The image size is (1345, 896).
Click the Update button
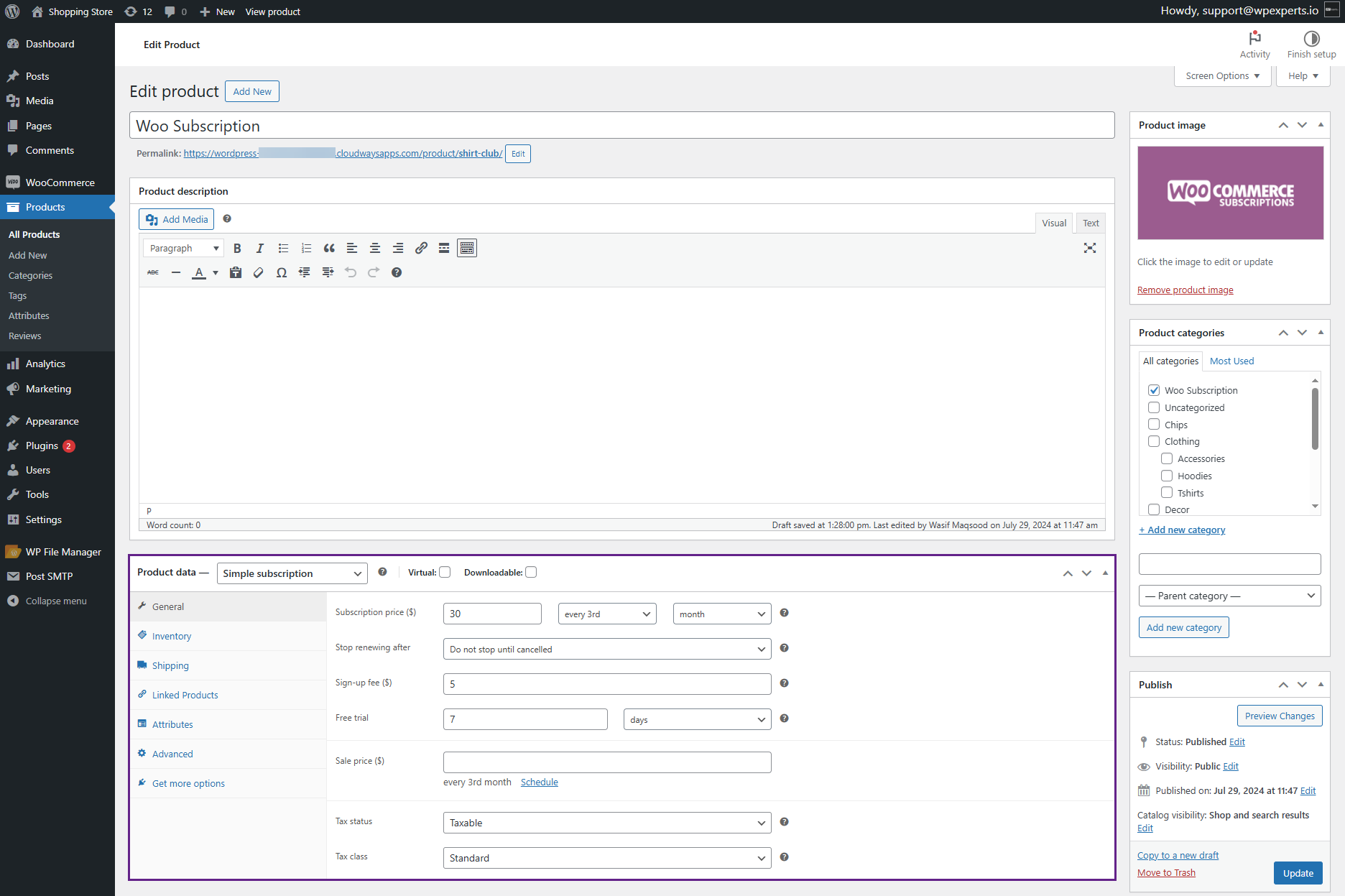pyautogui.click(x=1298, y=873)
